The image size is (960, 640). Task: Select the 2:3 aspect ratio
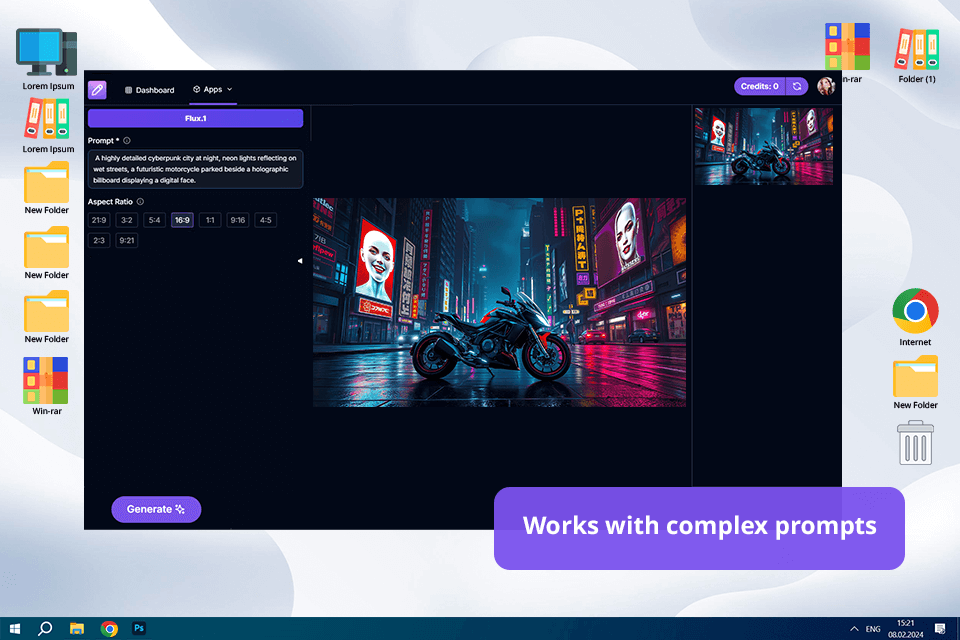click(99, 240)
